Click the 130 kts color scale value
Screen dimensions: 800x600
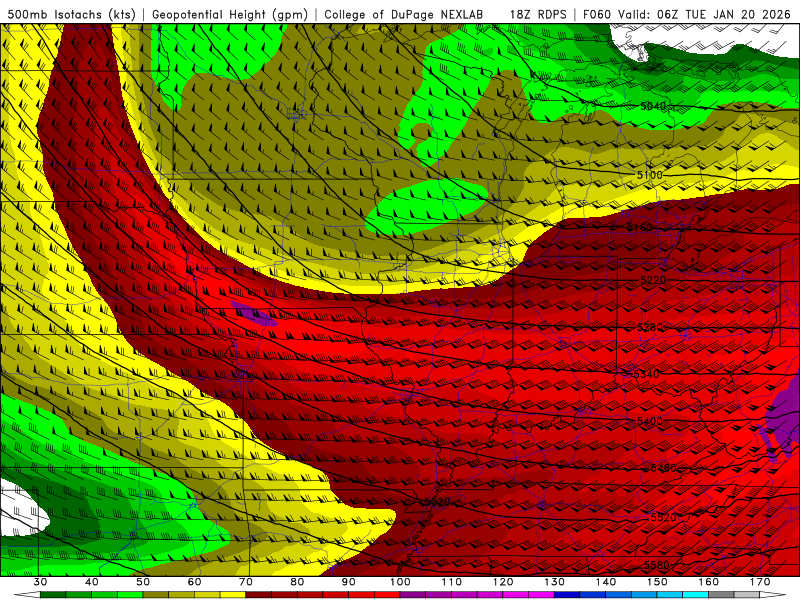(555, 582)
